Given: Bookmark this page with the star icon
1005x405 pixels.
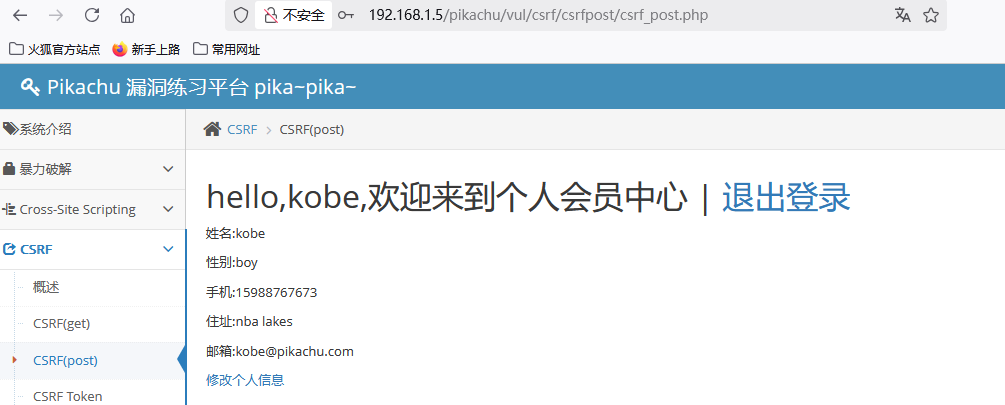Looking at the screenshot, I should [931, 15].
